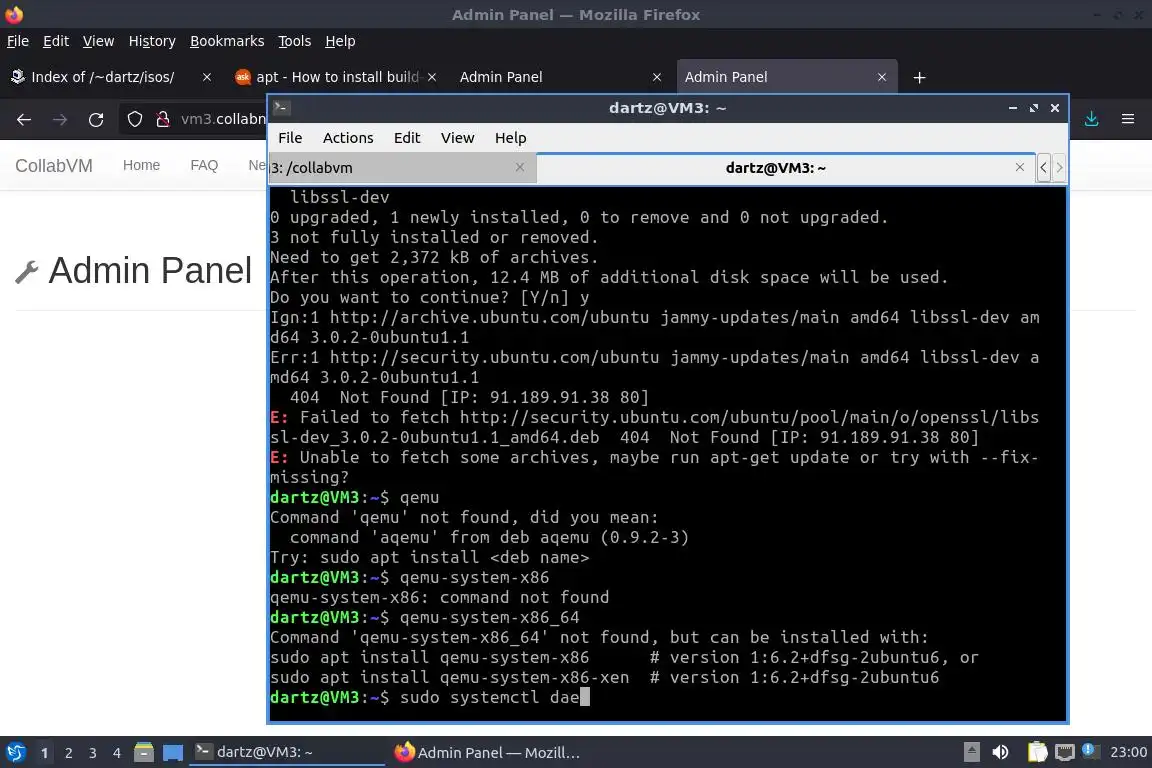Click the terminal window title icon

(x=281, y=108)
